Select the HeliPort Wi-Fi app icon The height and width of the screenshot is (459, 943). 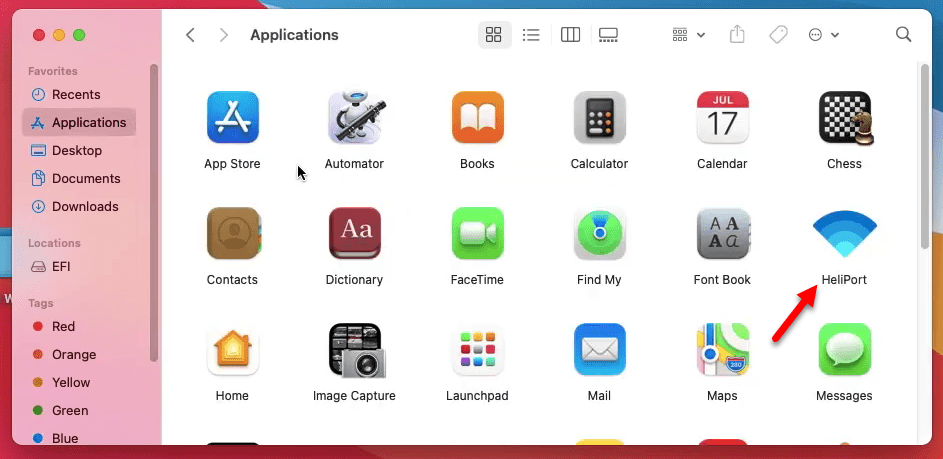844,233
